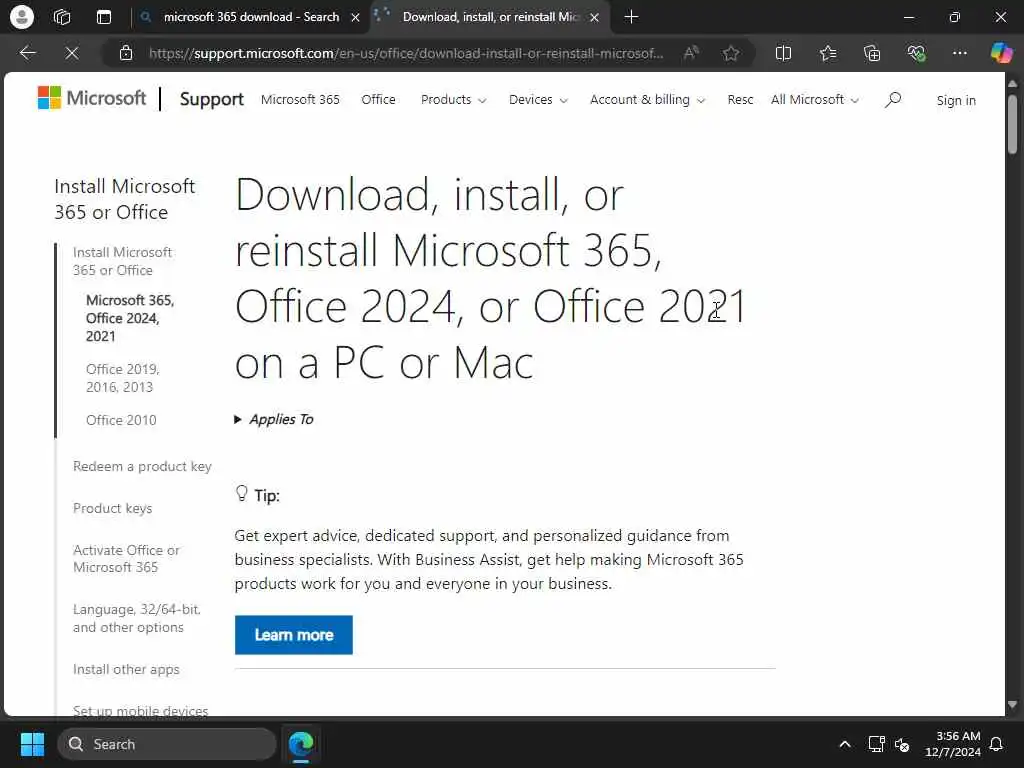Open the browser profile avatar icon
1024x768 pixels.
click(x=22, y=17)
